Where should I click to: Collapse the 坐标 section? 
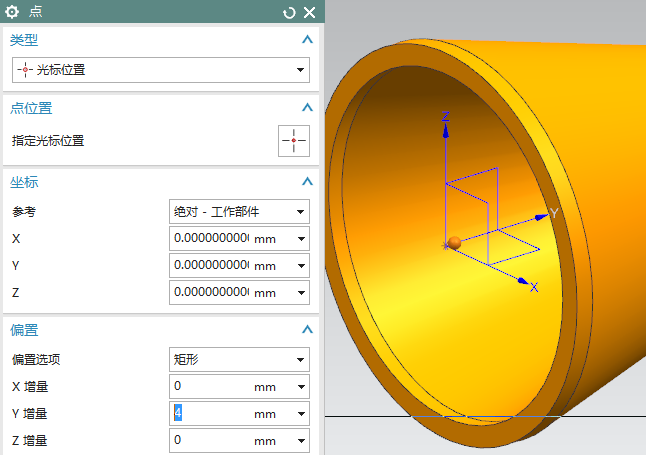click(307, 182)
